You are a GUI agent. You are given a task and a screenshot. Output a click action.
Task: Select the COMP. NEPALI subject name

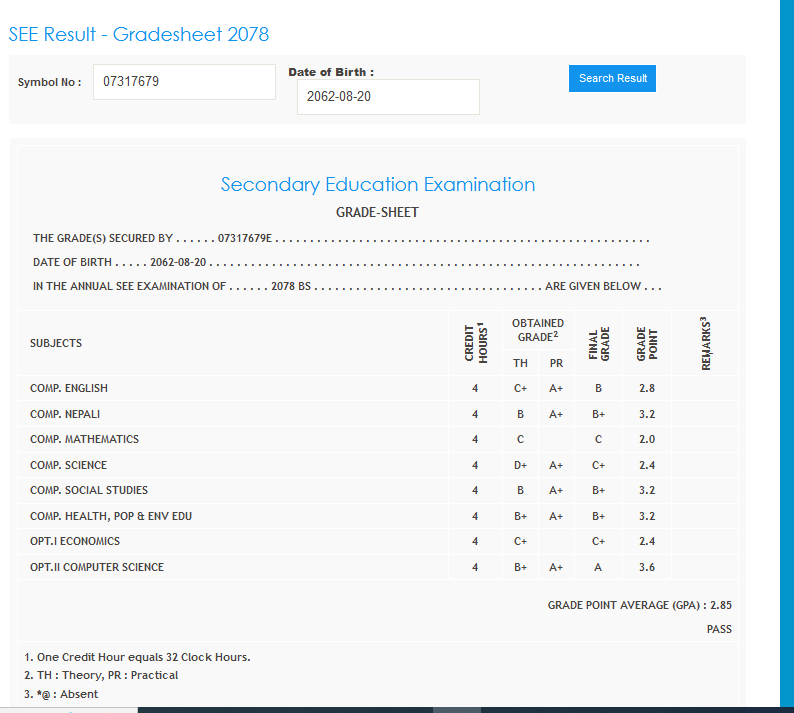(x=65, y=414)
